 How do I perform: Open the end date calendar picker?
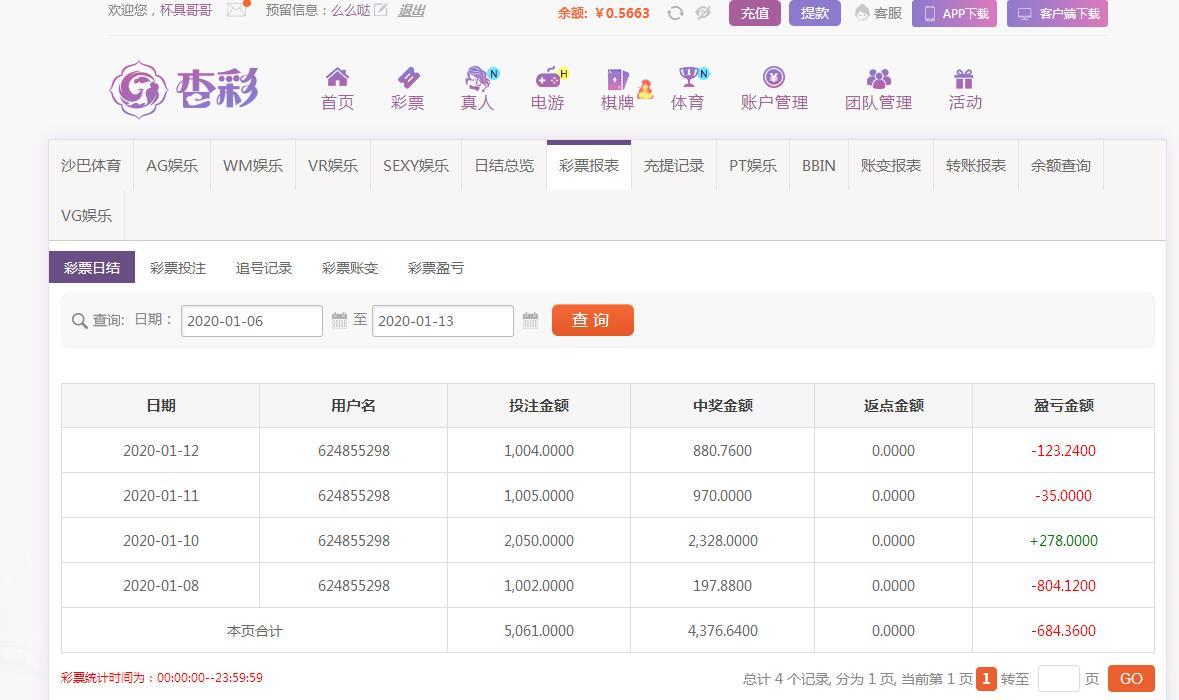[x=530, y=320]
